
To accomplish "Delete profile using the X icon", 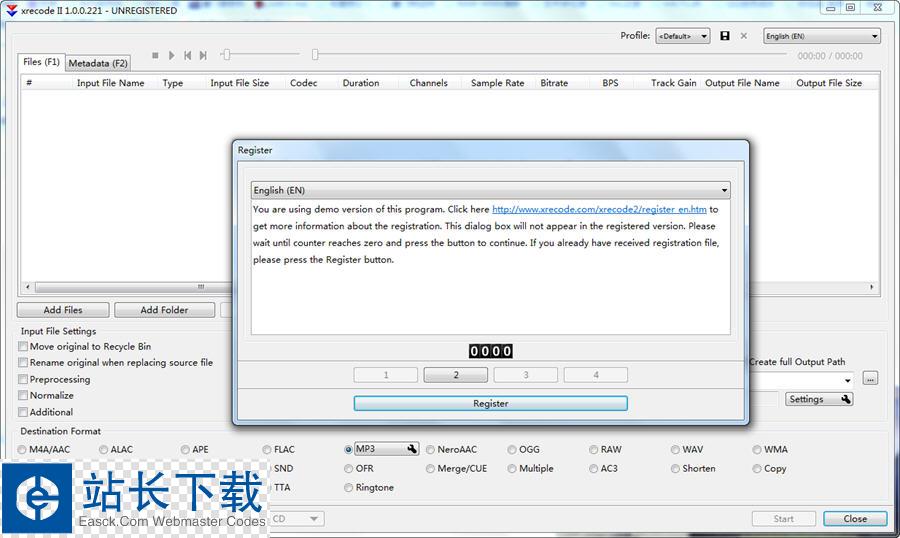I will (744, 36).
